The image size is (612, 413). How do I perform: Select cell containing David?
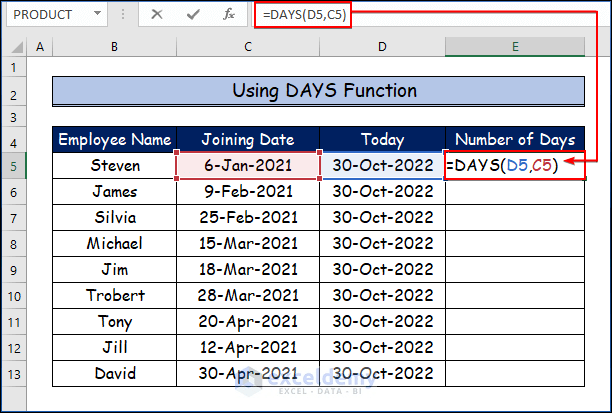click(114, 374)
